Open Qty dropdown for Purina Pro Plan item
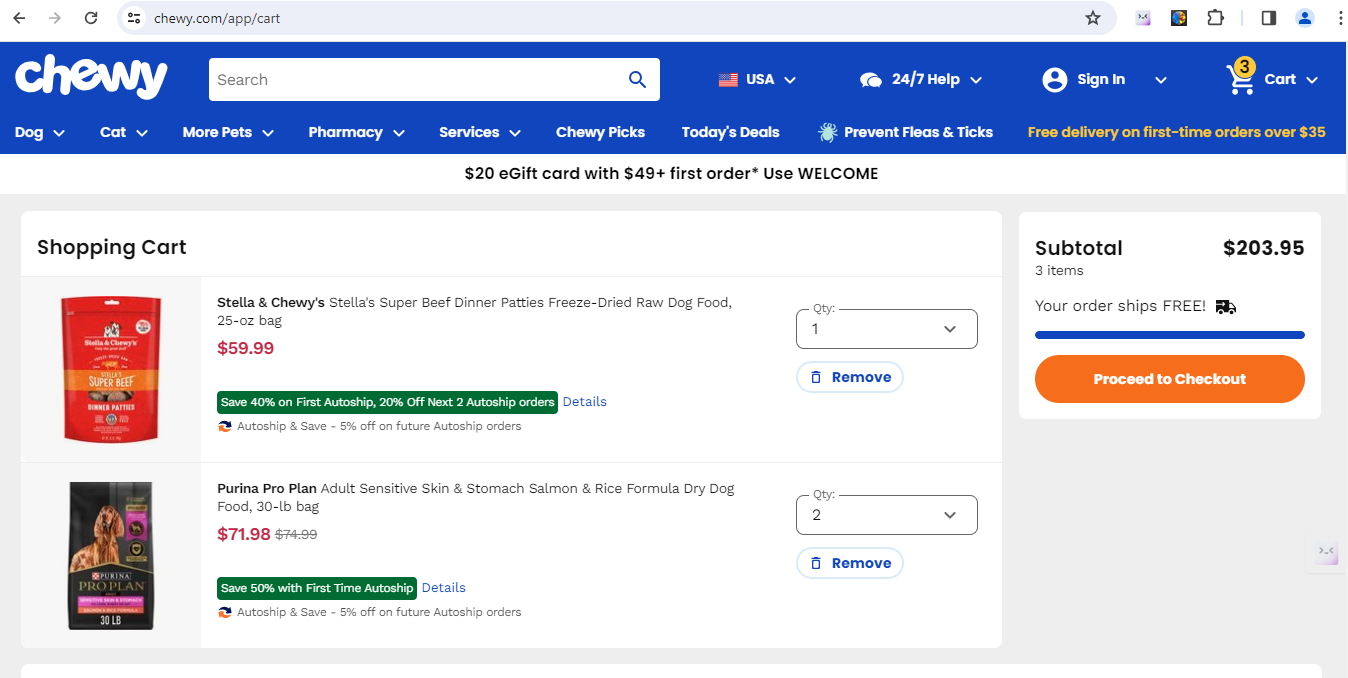The height and width of the screenshot is (678, 1348). click(887, 515)
